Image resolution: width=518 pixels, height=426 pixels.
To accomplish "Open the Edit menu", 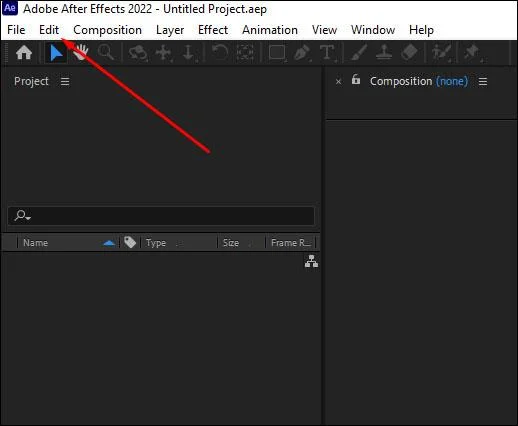I will pyautogui.click(x=49, y=30).
